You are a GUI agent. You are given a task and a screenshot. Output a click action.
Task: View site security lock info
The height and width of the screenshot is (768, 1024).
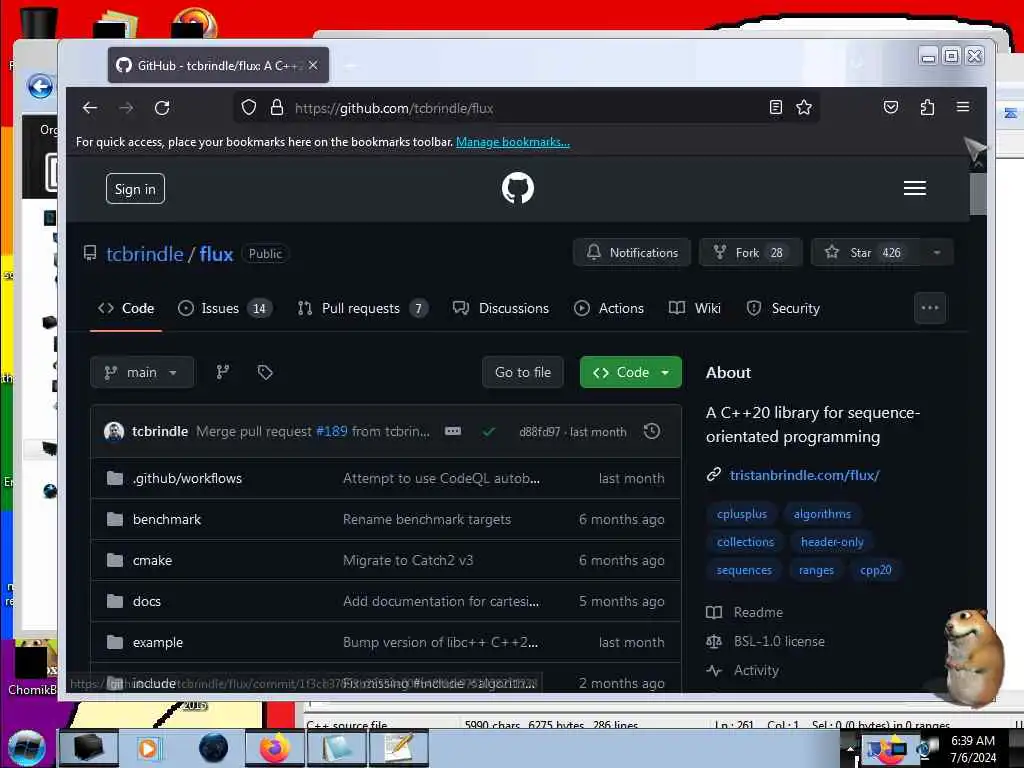coord(277,108)
